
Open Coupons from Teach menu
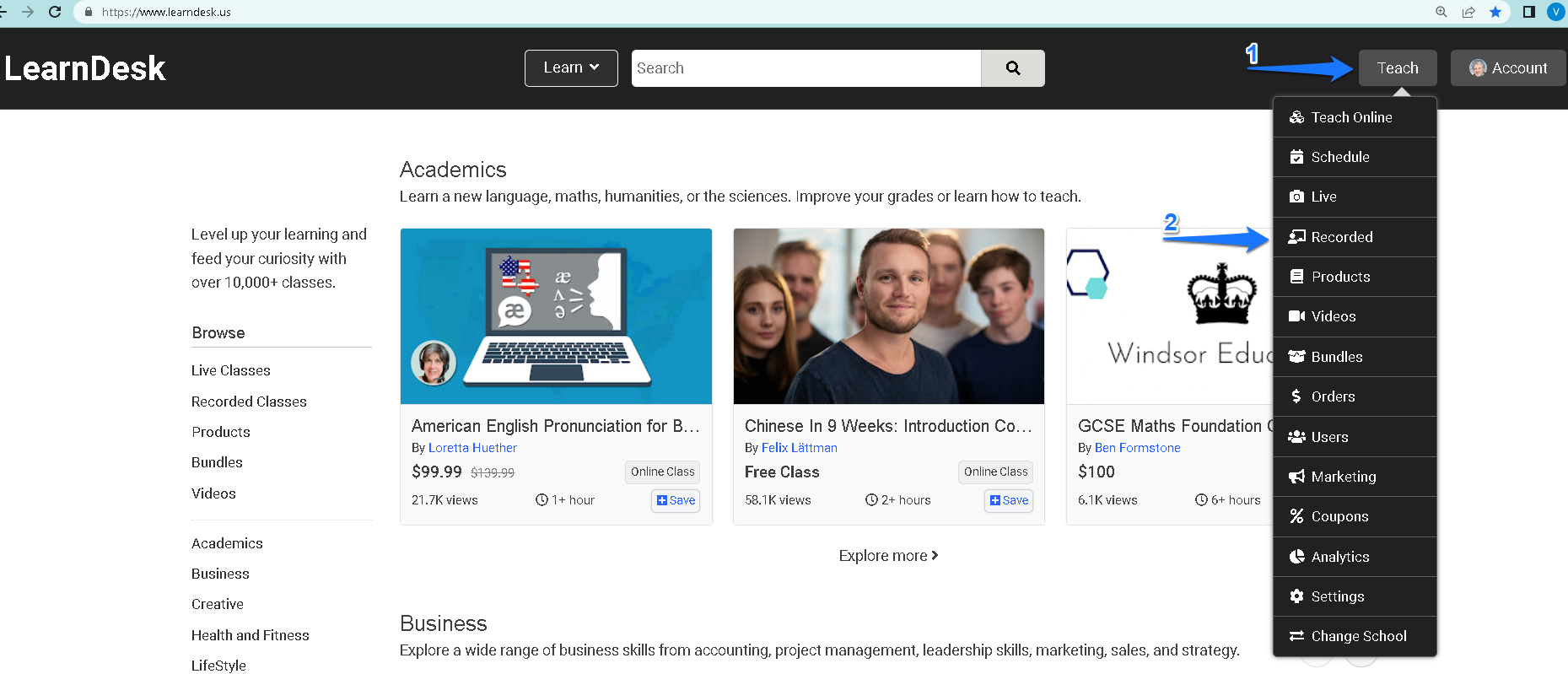click(x=1355, y=516)
